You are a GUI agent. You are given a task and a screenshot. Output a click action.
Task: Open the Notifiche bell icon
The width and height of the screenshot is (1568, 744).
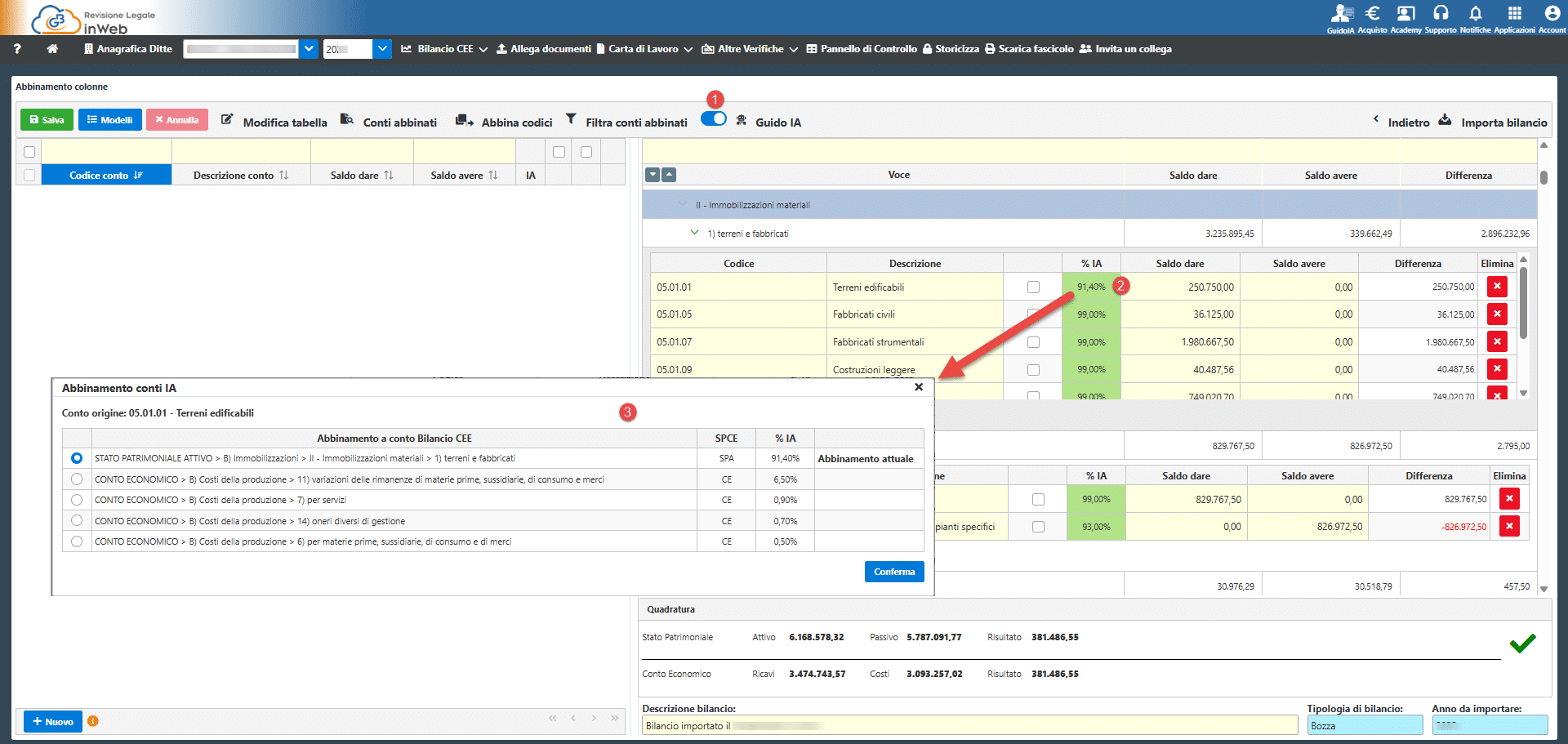[1475, 13]
